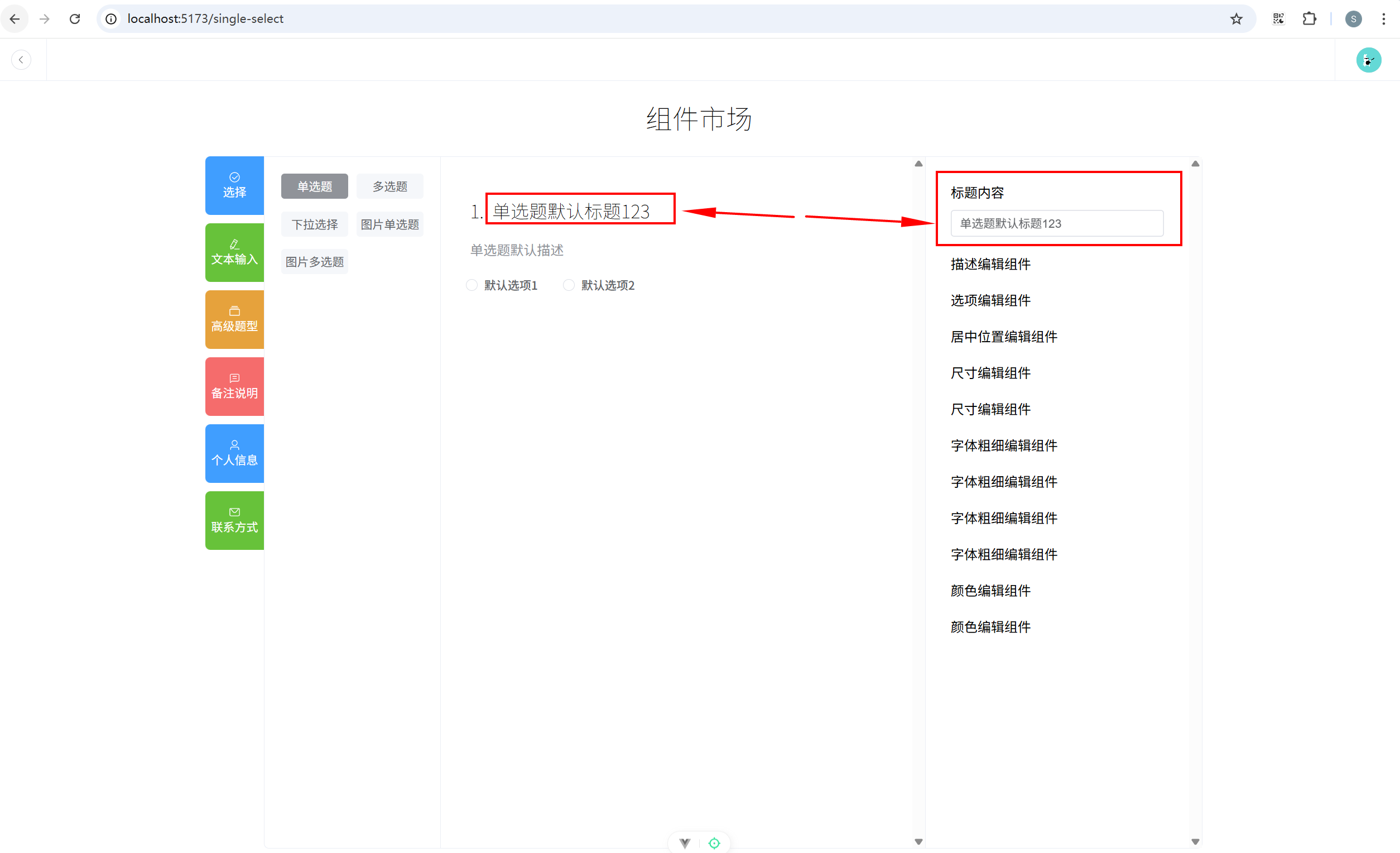This screenshot has width=1400, height=853.
Task: Open the 个人信息 category
Action: (234, 453)
